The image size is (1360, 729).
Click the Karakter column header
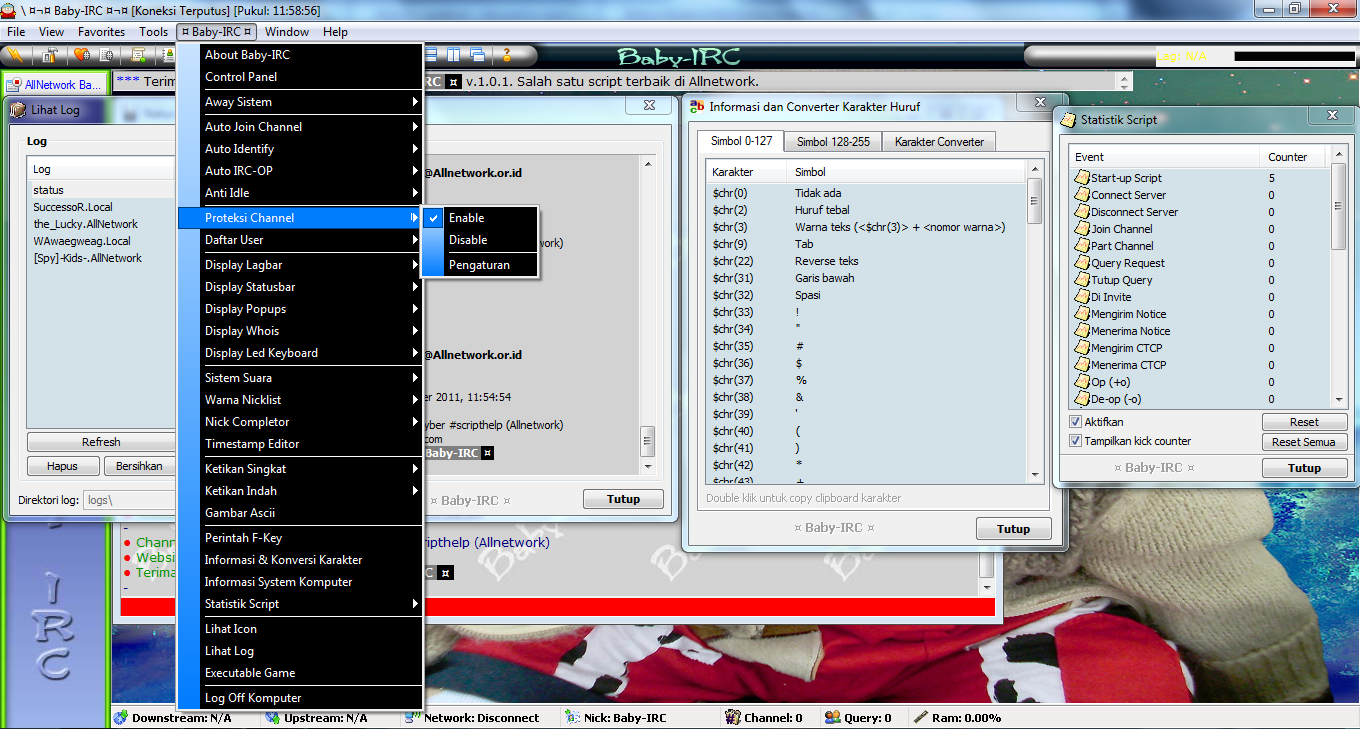click(x=747, y=172)
